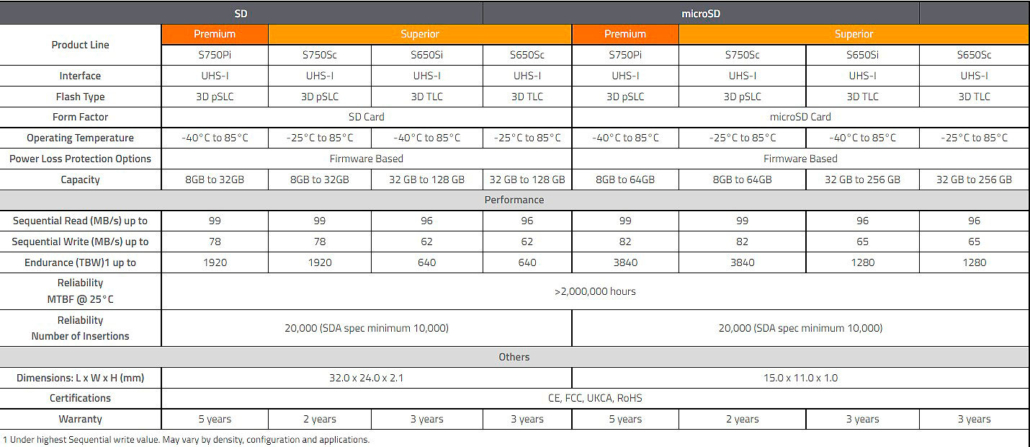Screen dimensions: 1030x447
Task: Select the 'microSD Card' form factor cell
Action: click(x=801, y=117)
